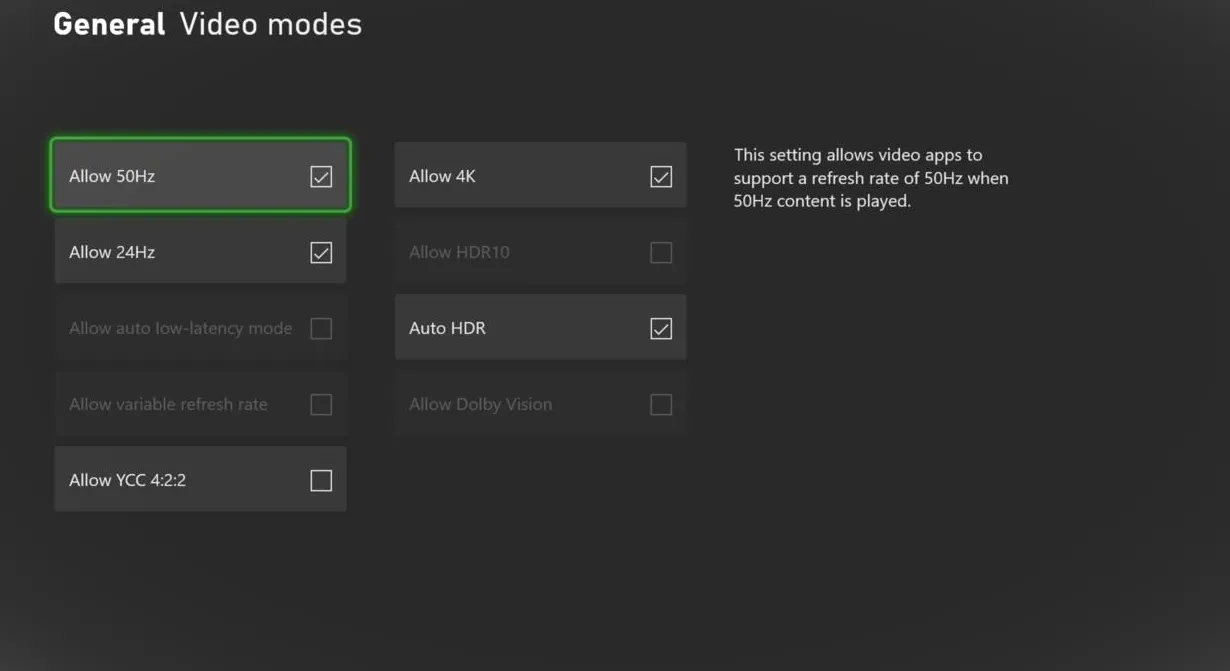This screenshot has height=671, width=1230.
Task: Enable the Allow YCC 4:2:2 checkbox
Action: [321, 481]
